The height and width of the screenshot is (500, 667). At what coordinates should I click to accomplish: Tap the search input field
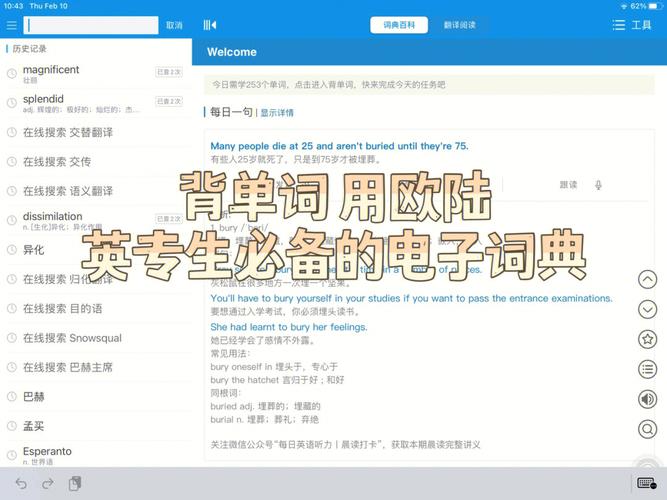tap(91, 25)
